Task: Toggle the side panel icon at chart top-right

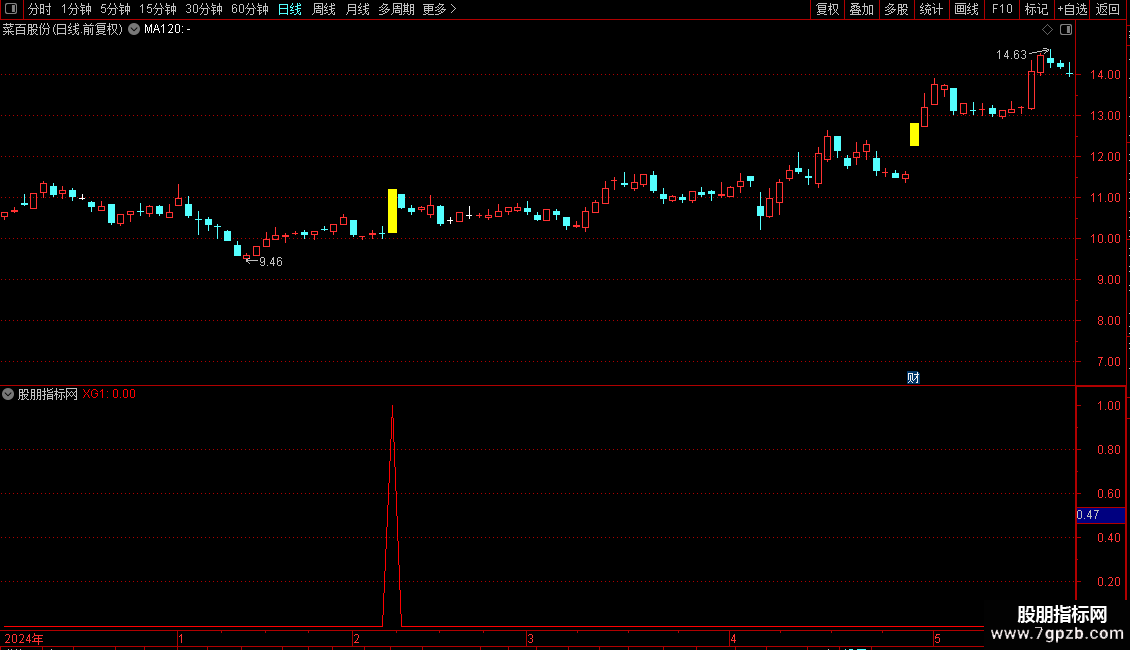Action: coord(1066,30)
